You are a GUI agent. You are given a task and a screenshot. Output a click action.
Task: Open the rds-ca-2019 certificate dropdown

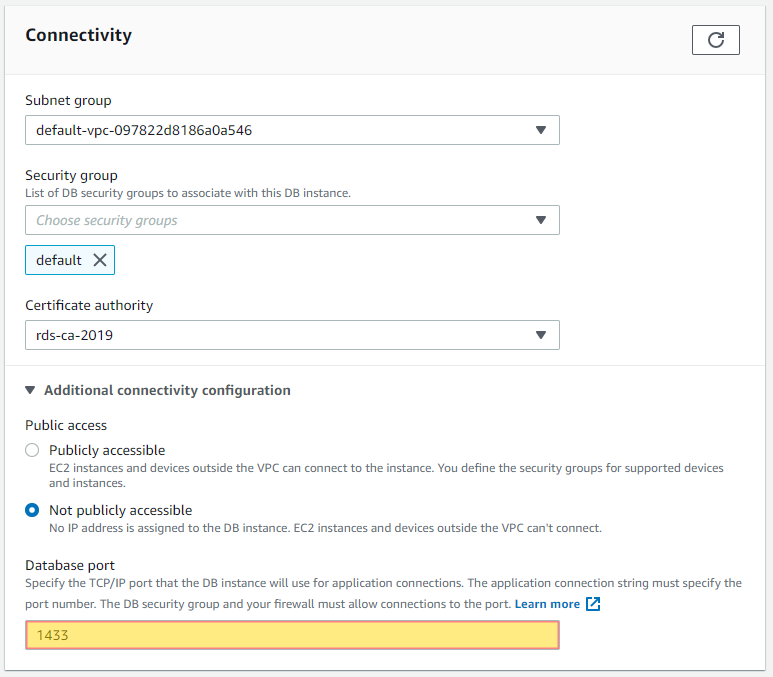point(292,335)
